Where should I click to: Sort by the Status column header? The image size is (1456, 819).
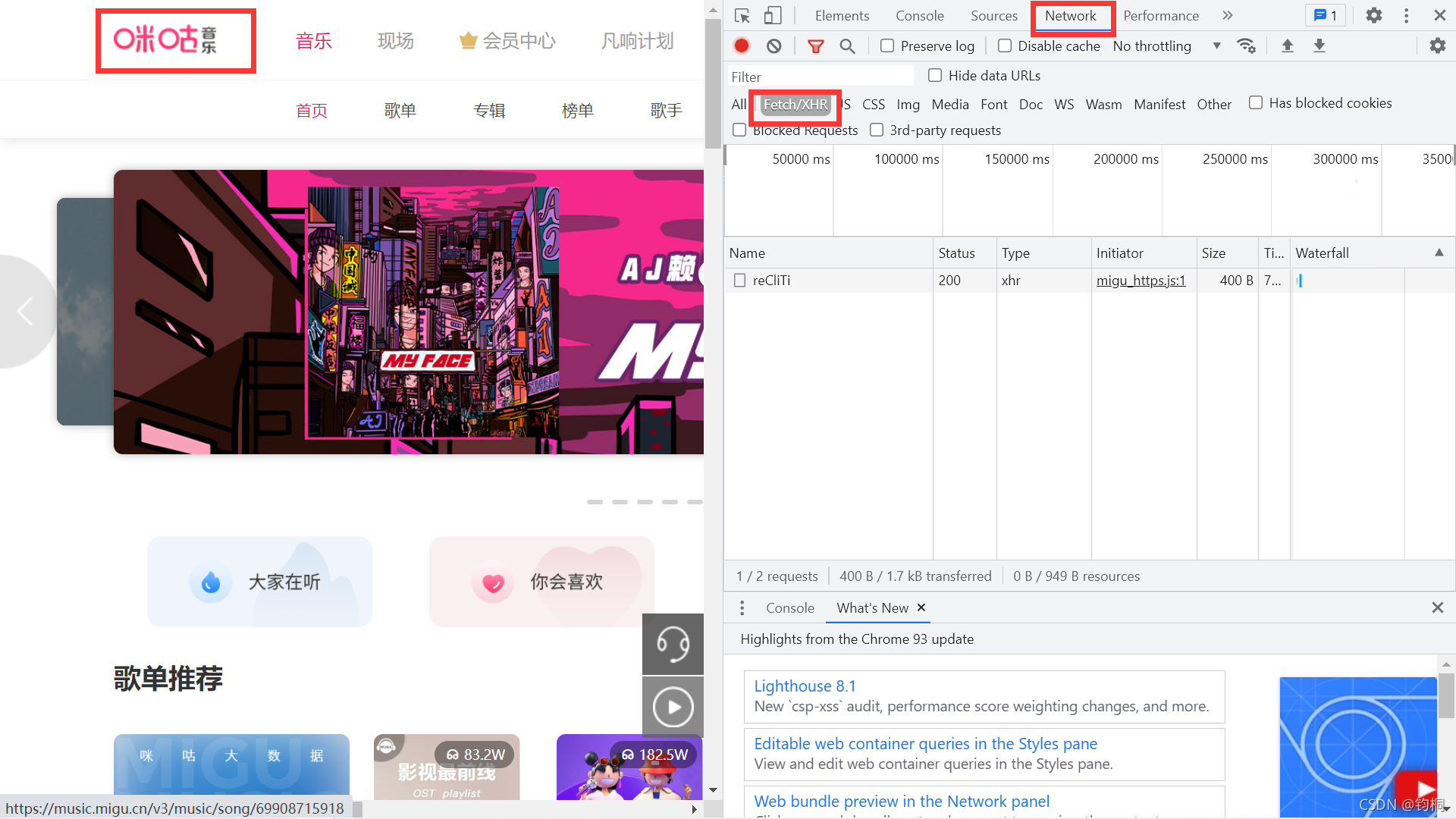point(956,253)
